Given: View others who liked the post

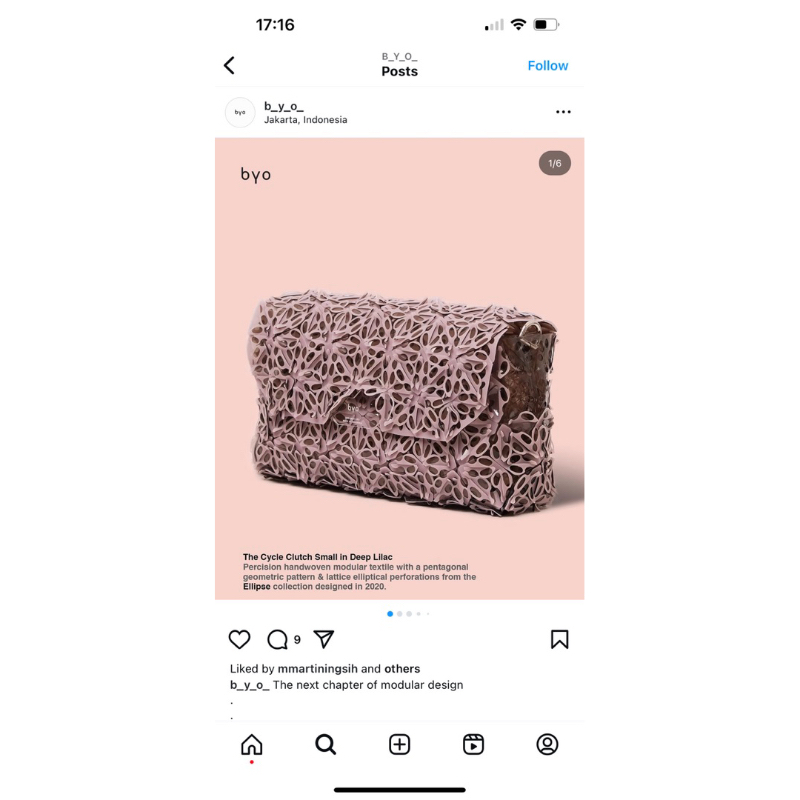Looking at the screenshot, I should point(402,669).
